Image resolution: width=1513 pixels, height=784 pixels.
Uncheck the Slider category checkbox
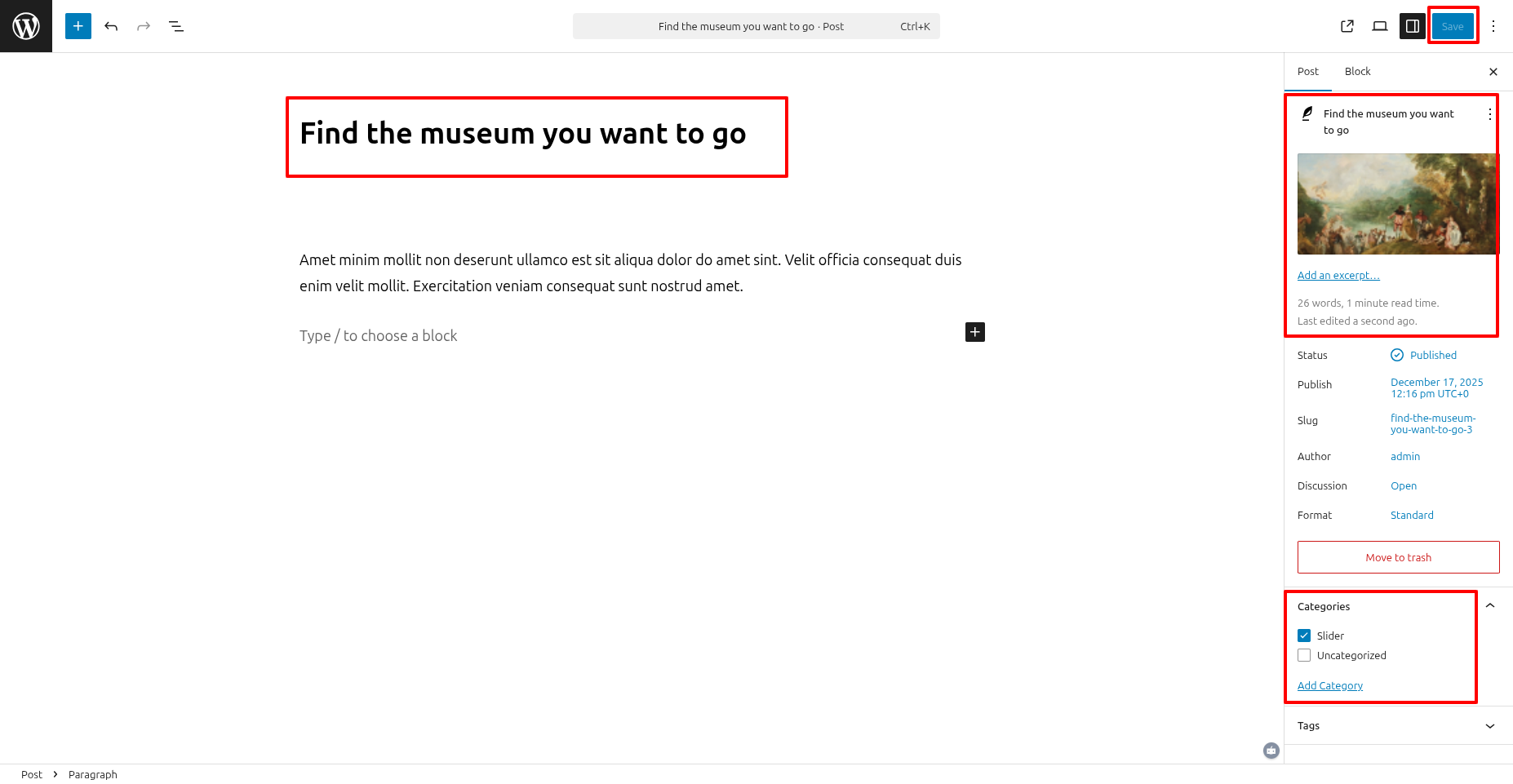click(x=1304, y=636)
